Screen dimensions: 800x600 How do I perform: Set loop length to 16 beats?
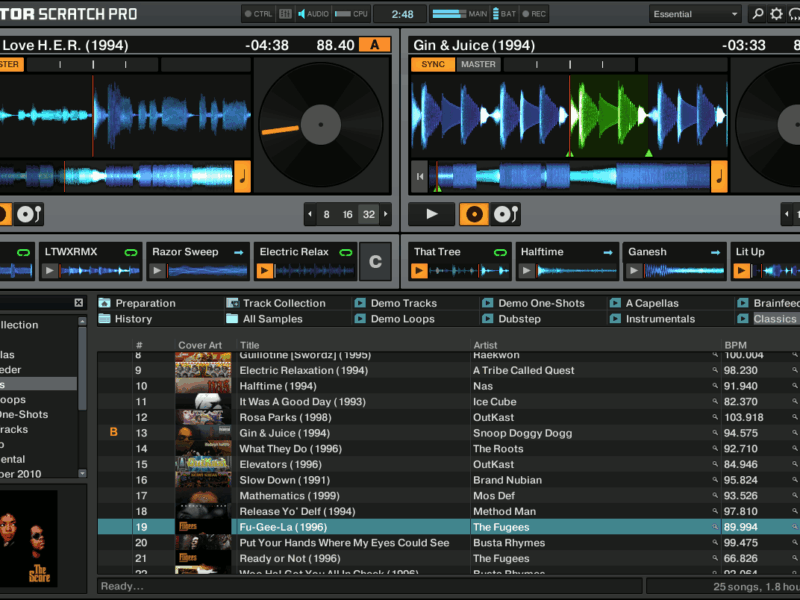tap(347, 215)
